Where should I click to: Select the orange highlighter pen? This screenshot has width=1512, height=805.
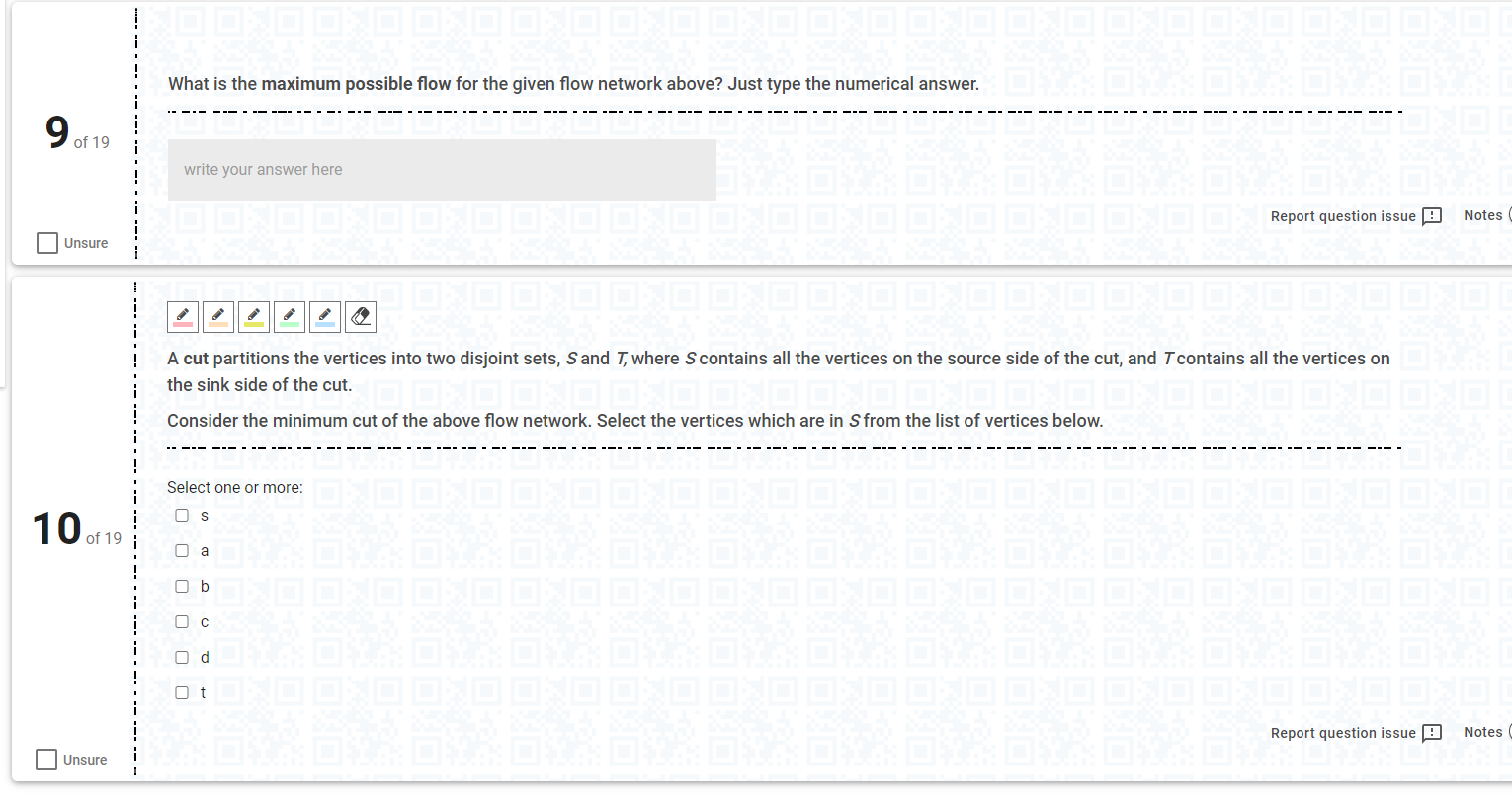pos(217,316)
